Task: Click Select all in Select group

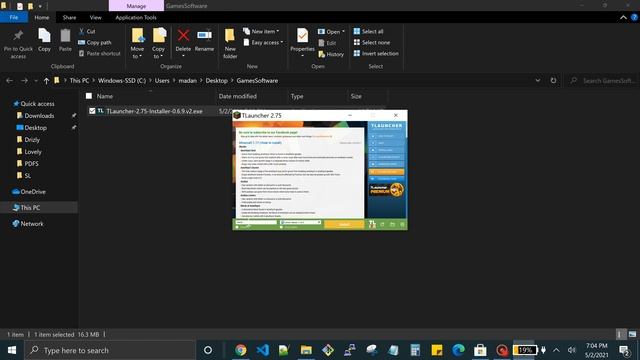Action: coord(369,31)
